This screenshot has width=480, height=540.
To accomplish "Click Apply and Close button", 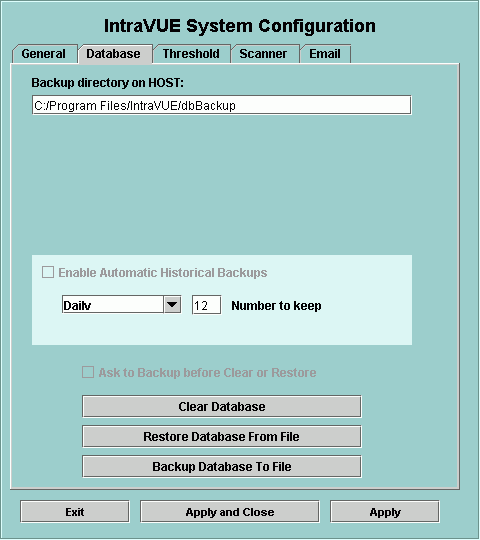I will coord(230,512).
